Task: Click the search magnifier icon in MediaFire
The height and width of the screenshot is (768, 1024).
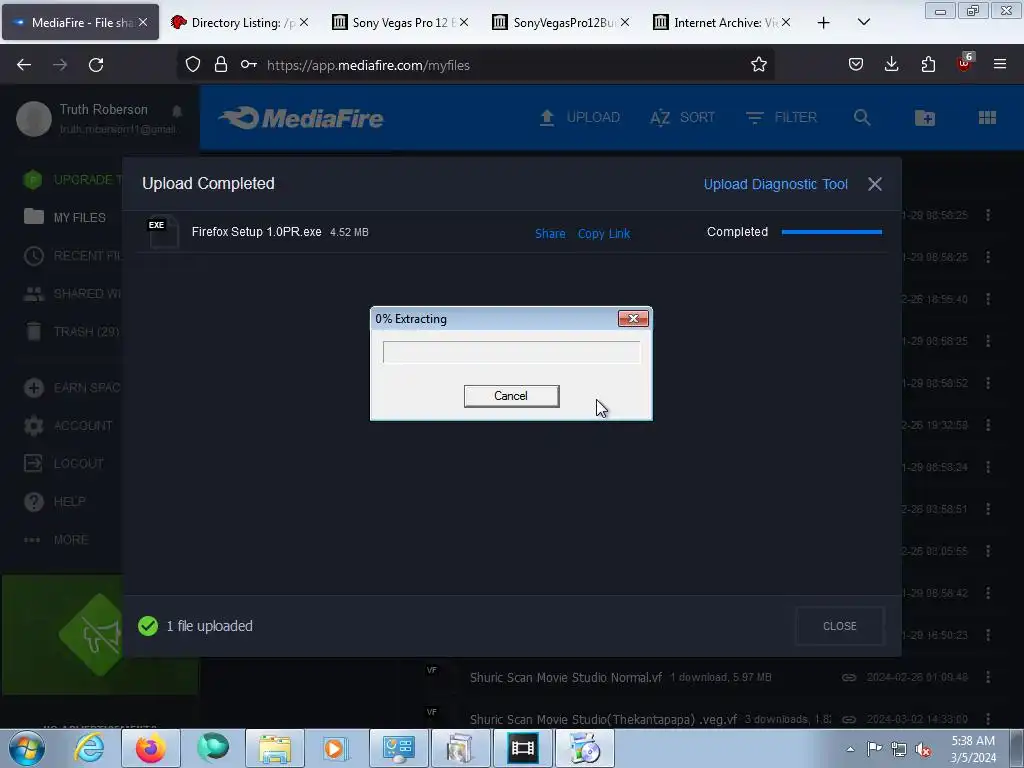Action: 862,118
